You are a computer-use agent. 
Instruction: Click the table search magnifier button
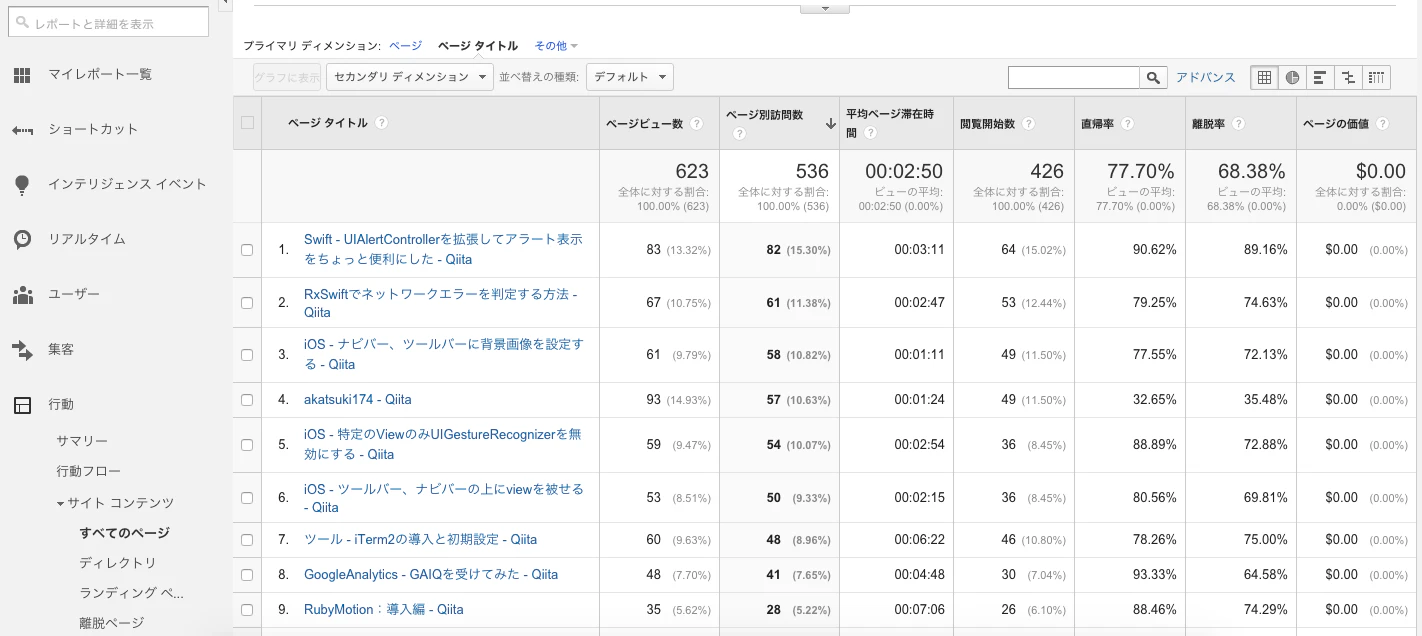(1154, 77)
